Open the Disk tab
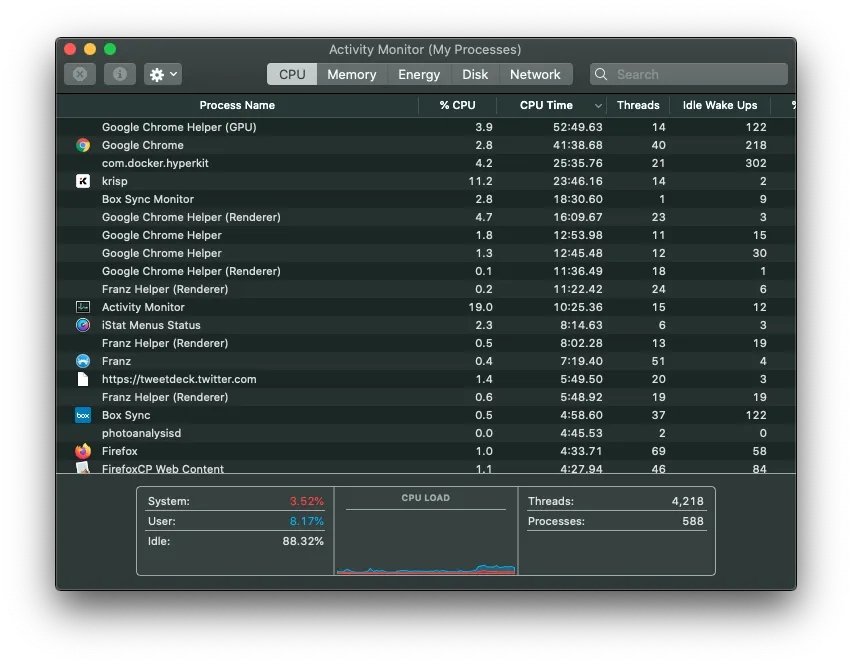This screenshot has width=852, height=664. [x=475, y=74]
